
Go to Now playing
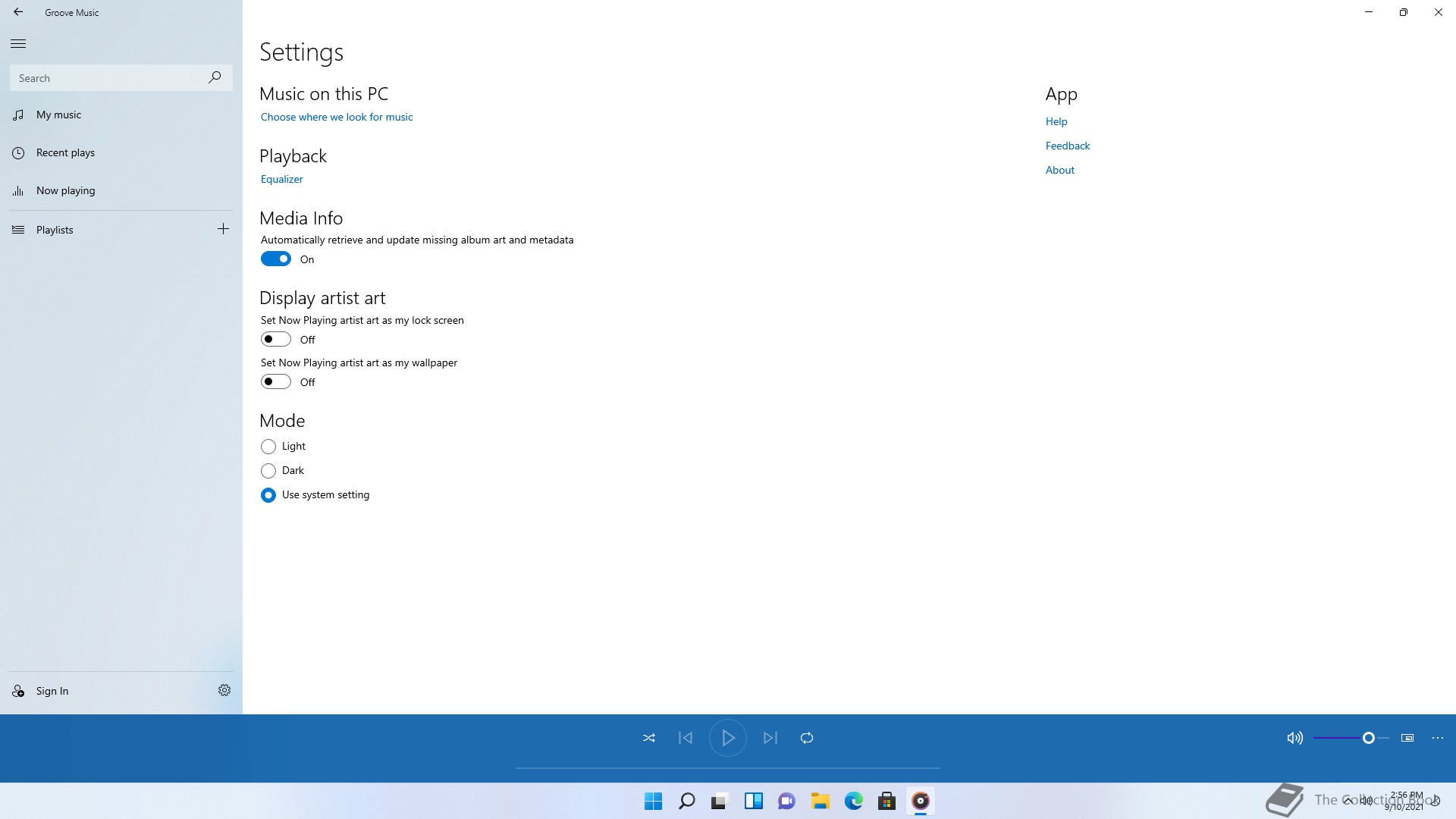pos(121,190)
